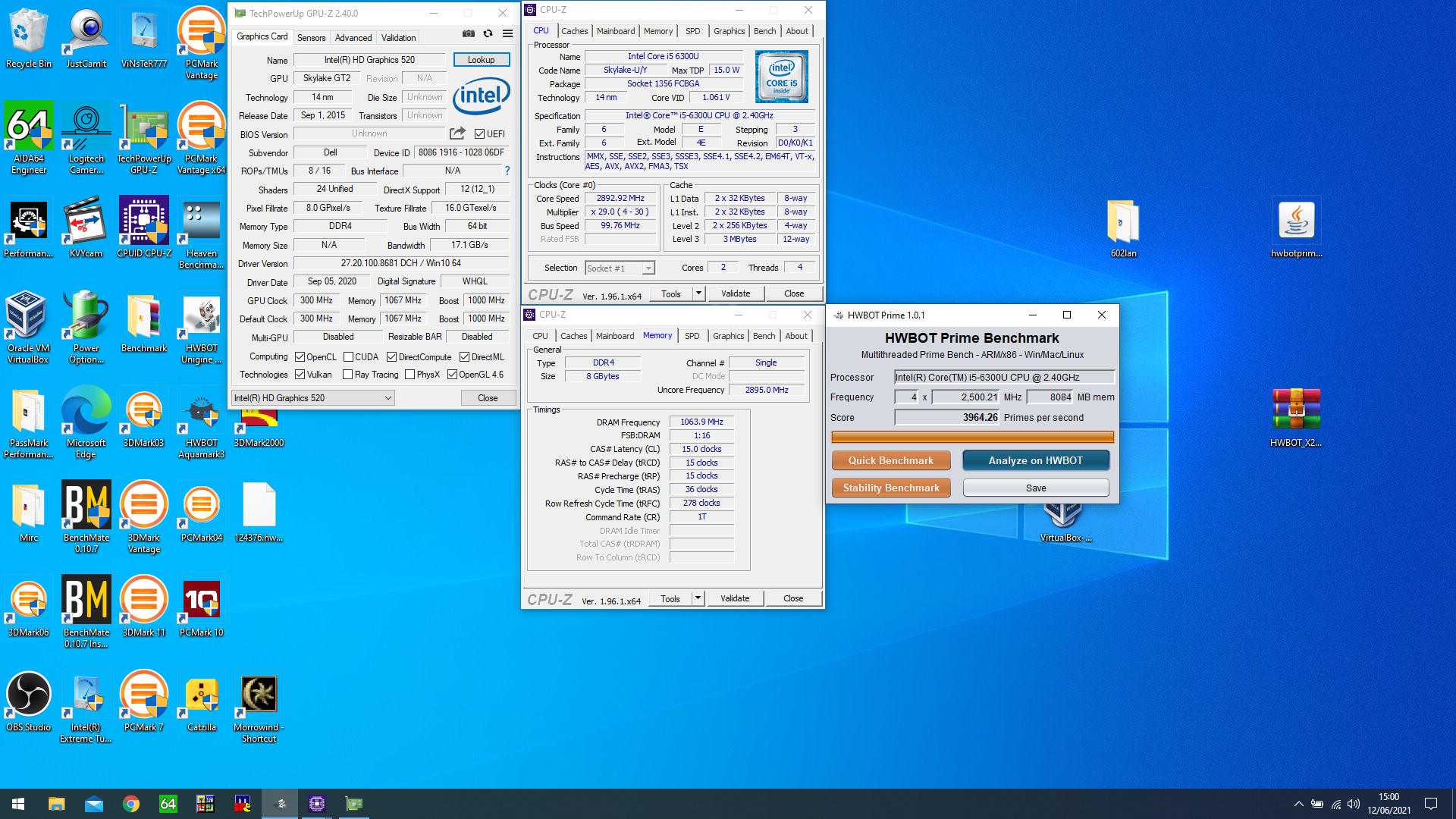Click the Intel Core i5 logo in CPU-Z
The height and width of the screenshot is (819, 1456).
782,77
